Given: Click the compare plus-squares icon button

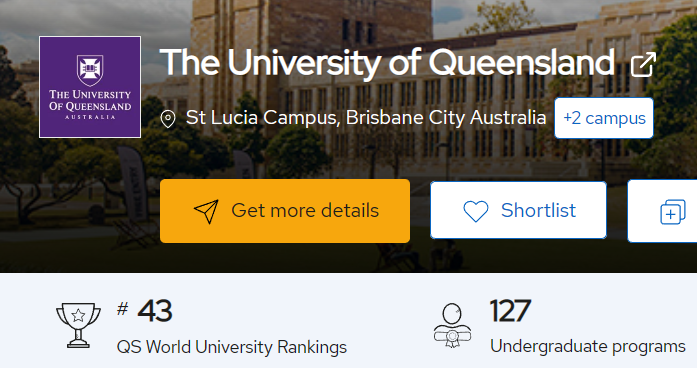Looking at the screenshot, I should [673, 212].
